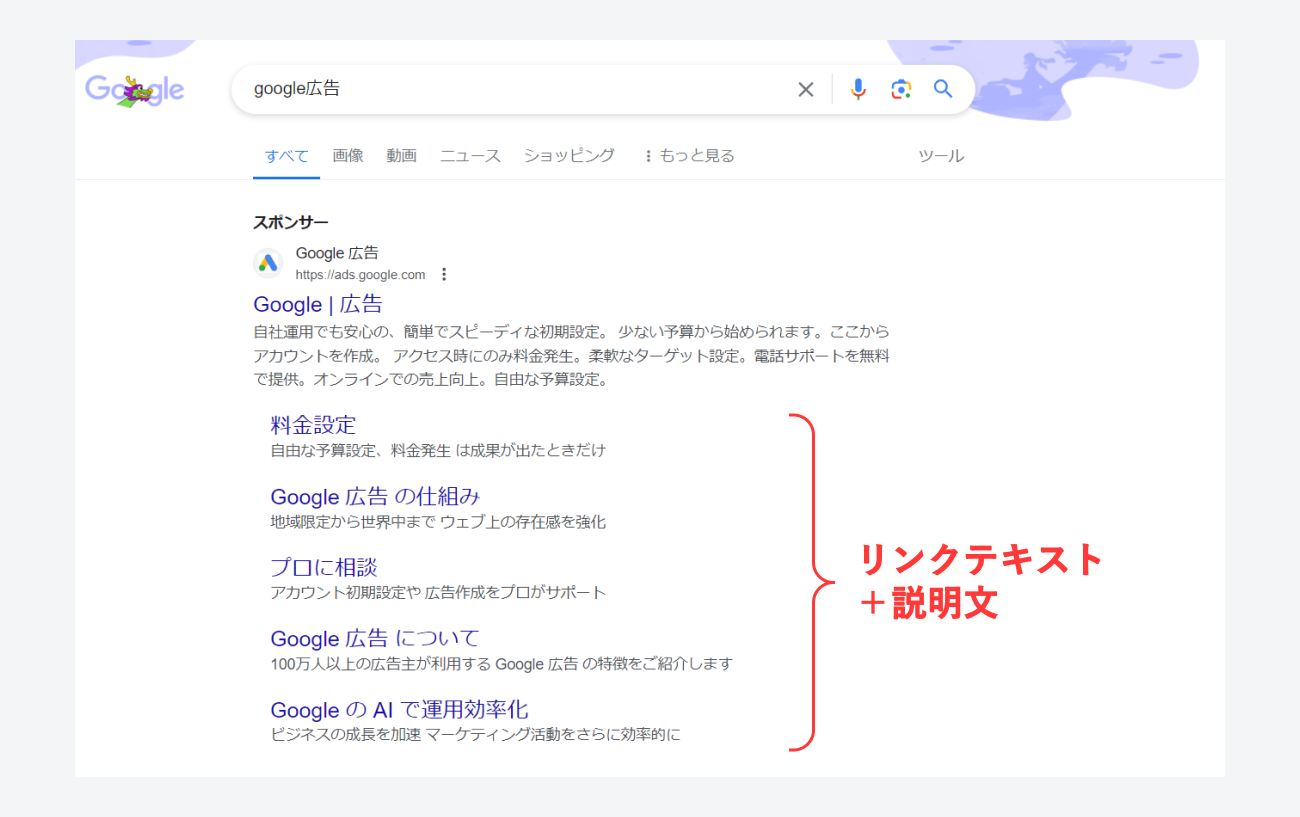Open the Google | 広告 headline link
This screenshot has width=1300, height=817.
(318, 304)
